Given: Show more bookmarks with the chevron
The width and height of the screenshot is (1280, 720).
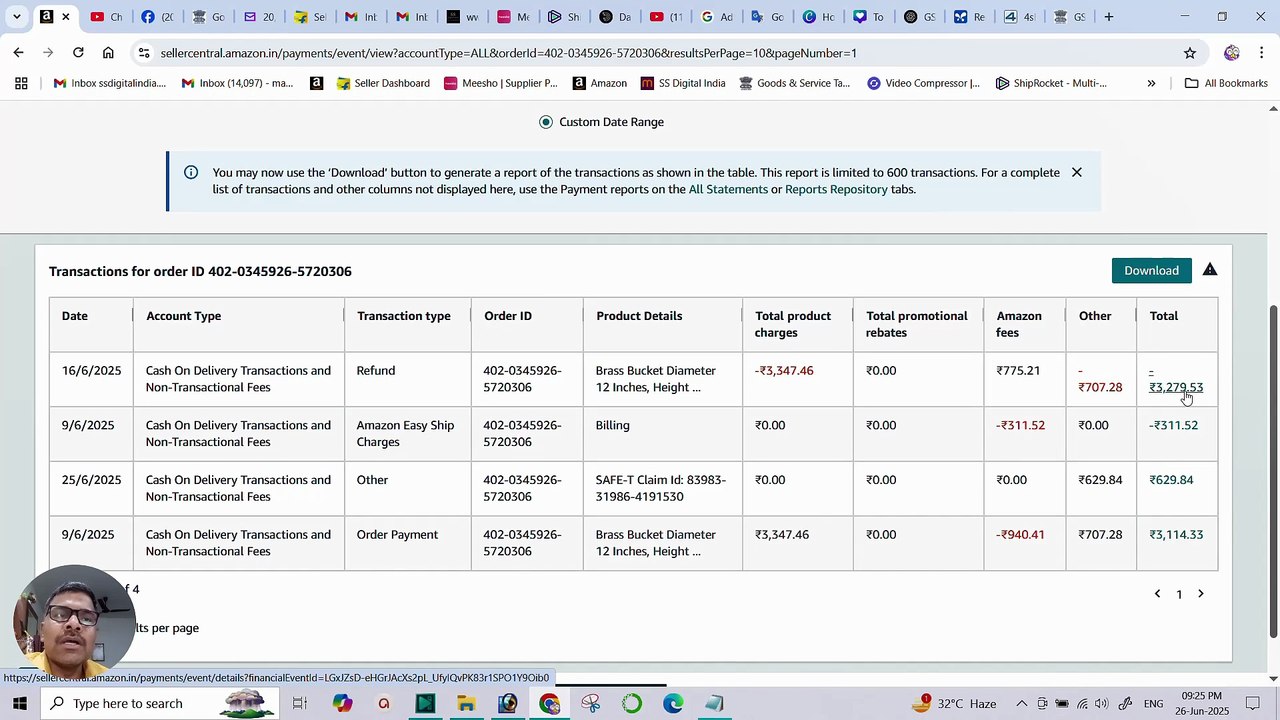Looking at the screenshot, I should (x=1151, y=83).
